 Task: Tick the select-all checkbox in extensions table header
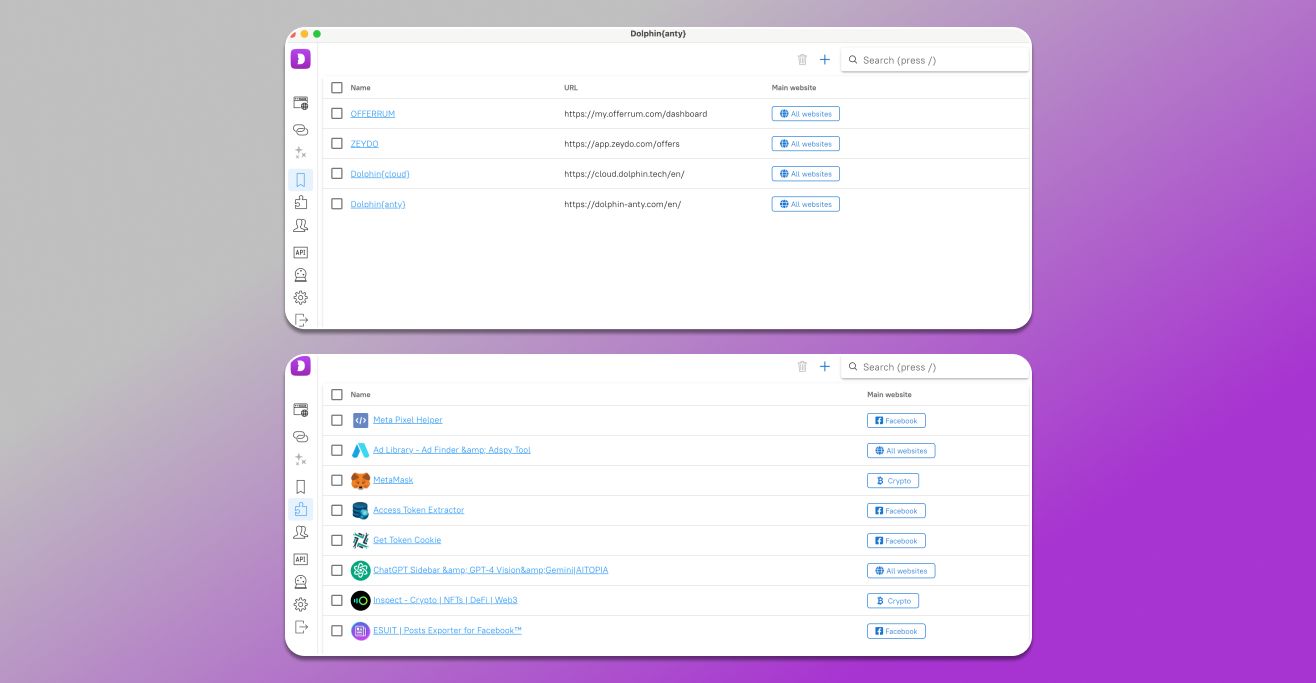[x=337, y=395]
